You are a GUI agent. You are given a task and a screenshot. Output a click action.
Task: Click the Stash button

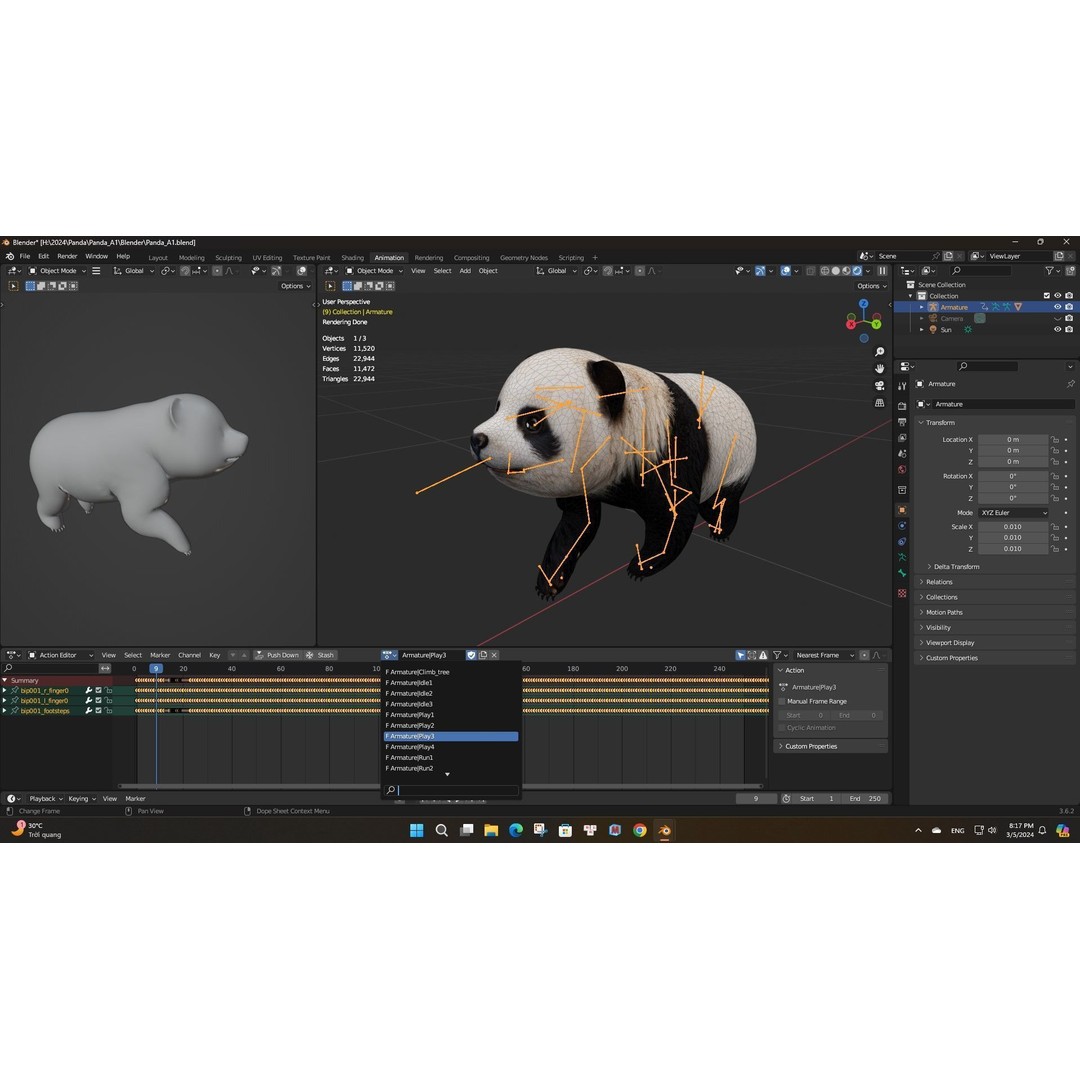coord(320,655)
